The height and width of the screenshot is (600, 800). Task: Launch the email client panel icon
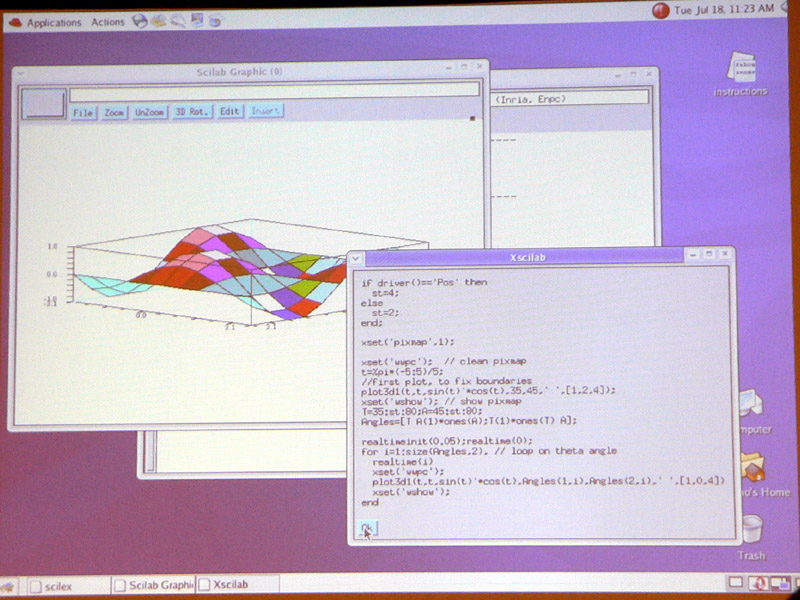(x=159, y=21)
